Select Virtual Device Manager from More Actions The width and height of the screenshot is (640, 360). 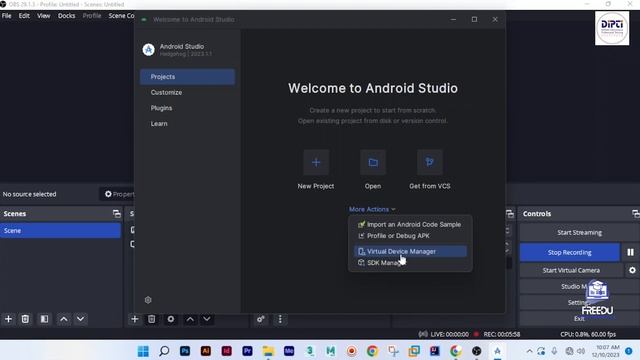click(410, 251)
